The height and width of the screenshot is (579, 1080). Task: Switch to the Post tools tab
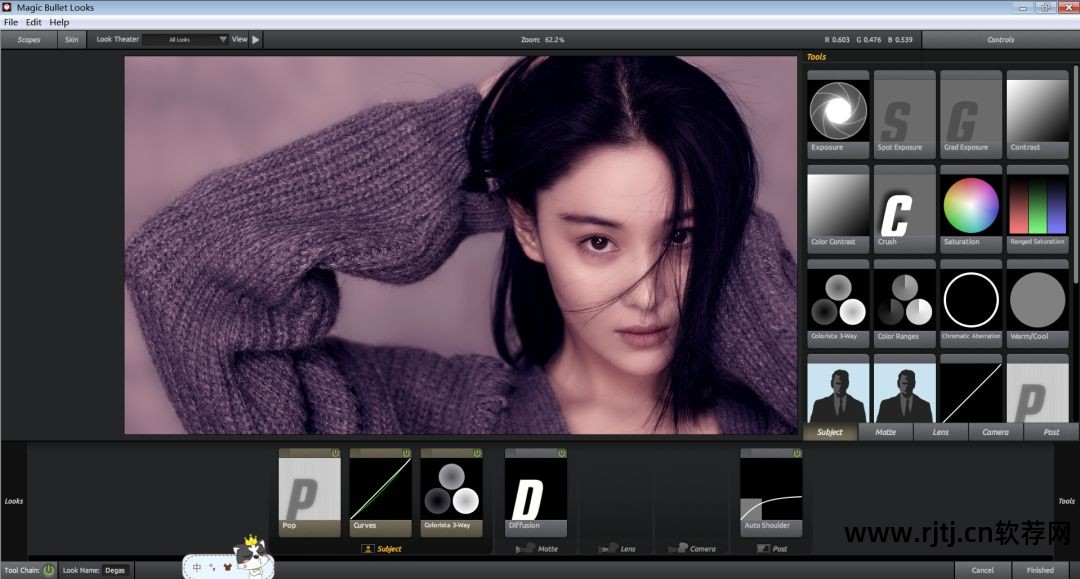[x=1051, y=432]
